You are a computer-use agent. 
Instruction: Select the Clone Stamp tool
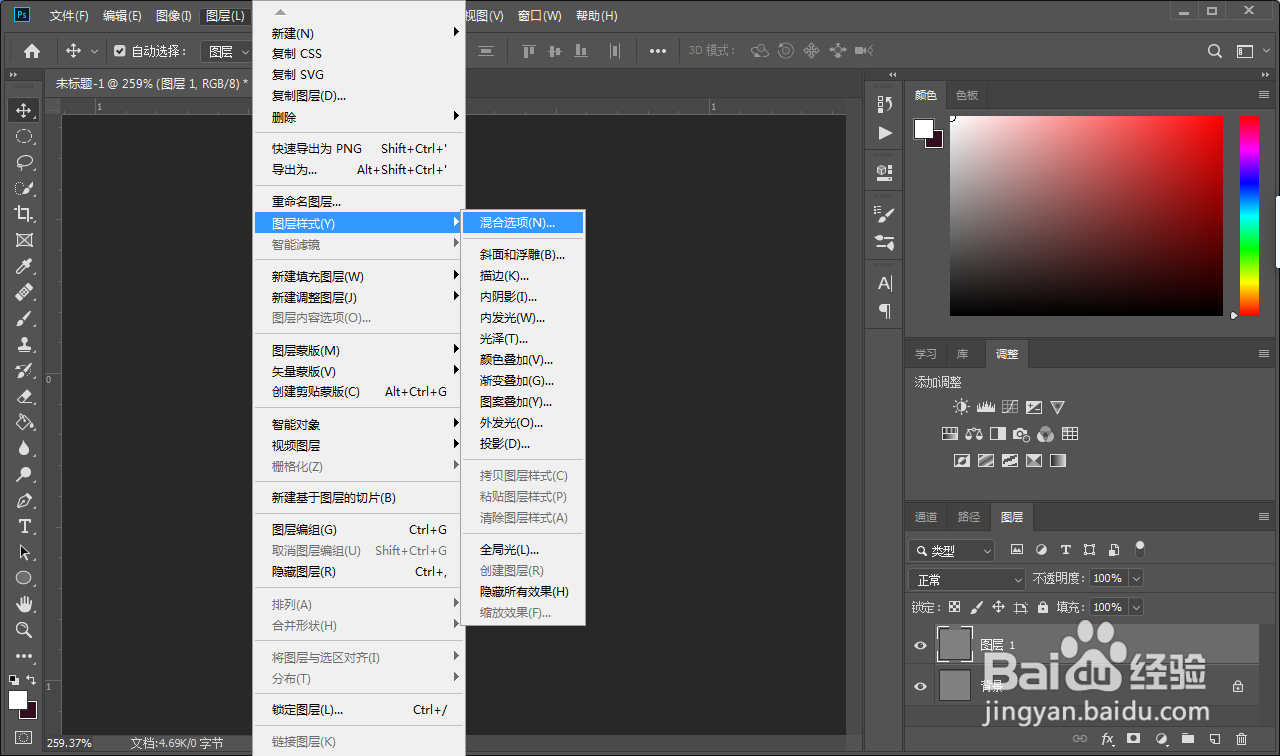click(x=24, y=344)
